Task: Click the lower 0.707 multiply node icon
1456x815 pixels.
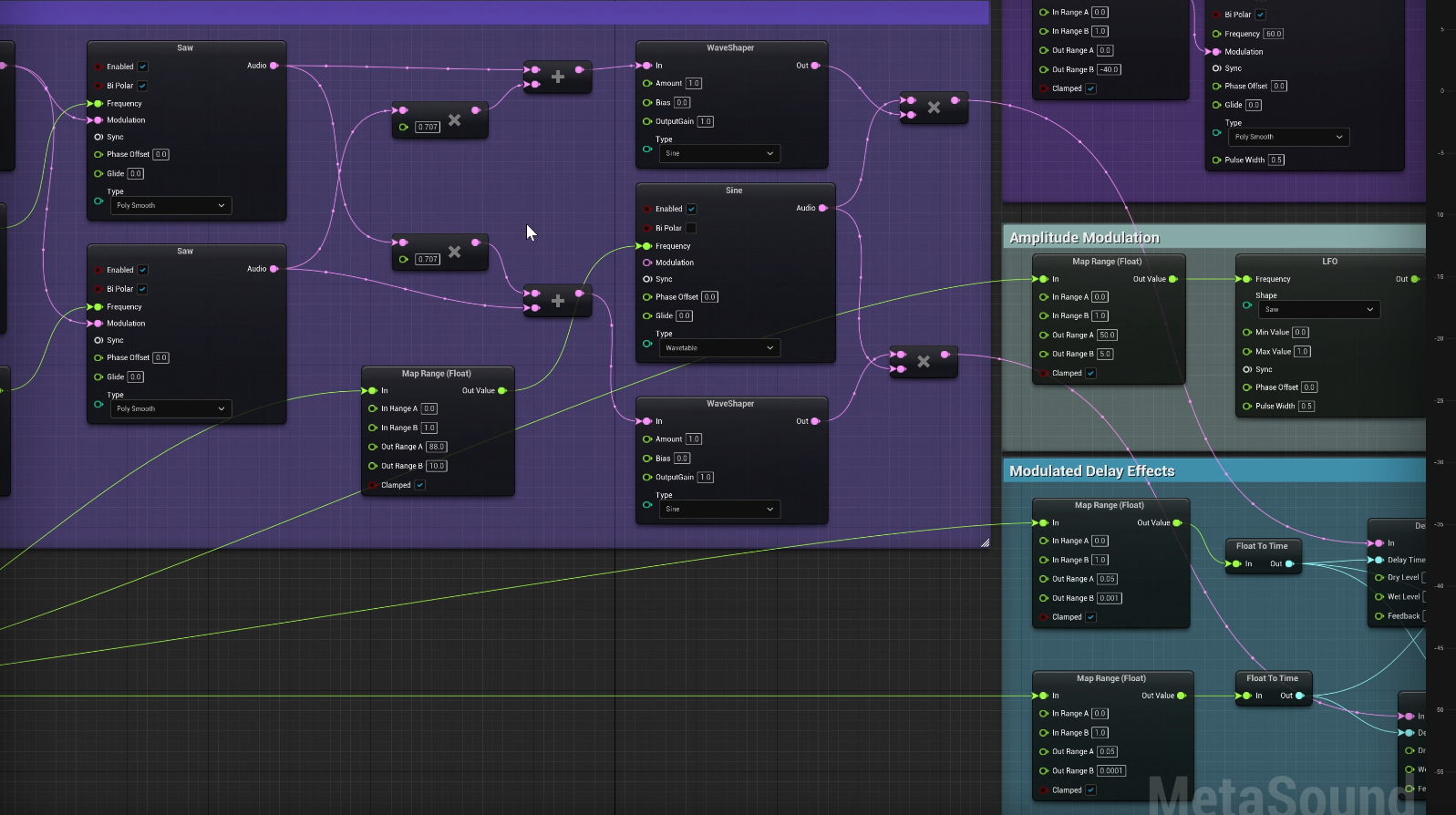Action: (x=454, y=253)
